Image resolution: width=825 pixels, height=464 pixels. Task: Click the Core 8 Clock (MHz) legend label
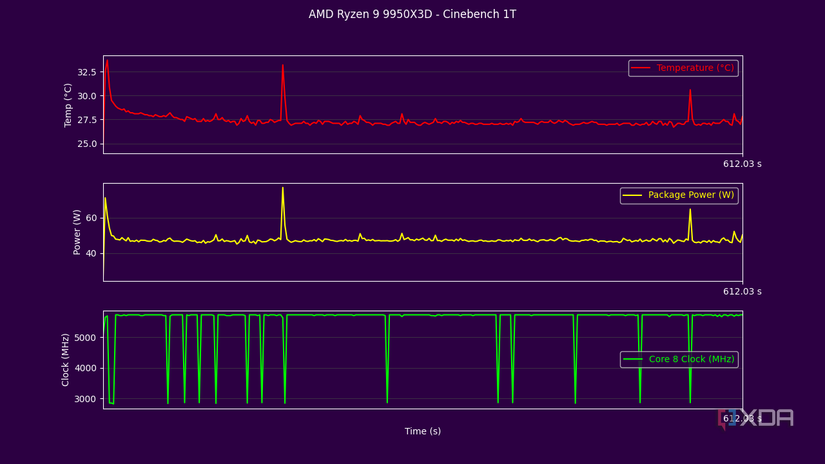coord(691,359)
